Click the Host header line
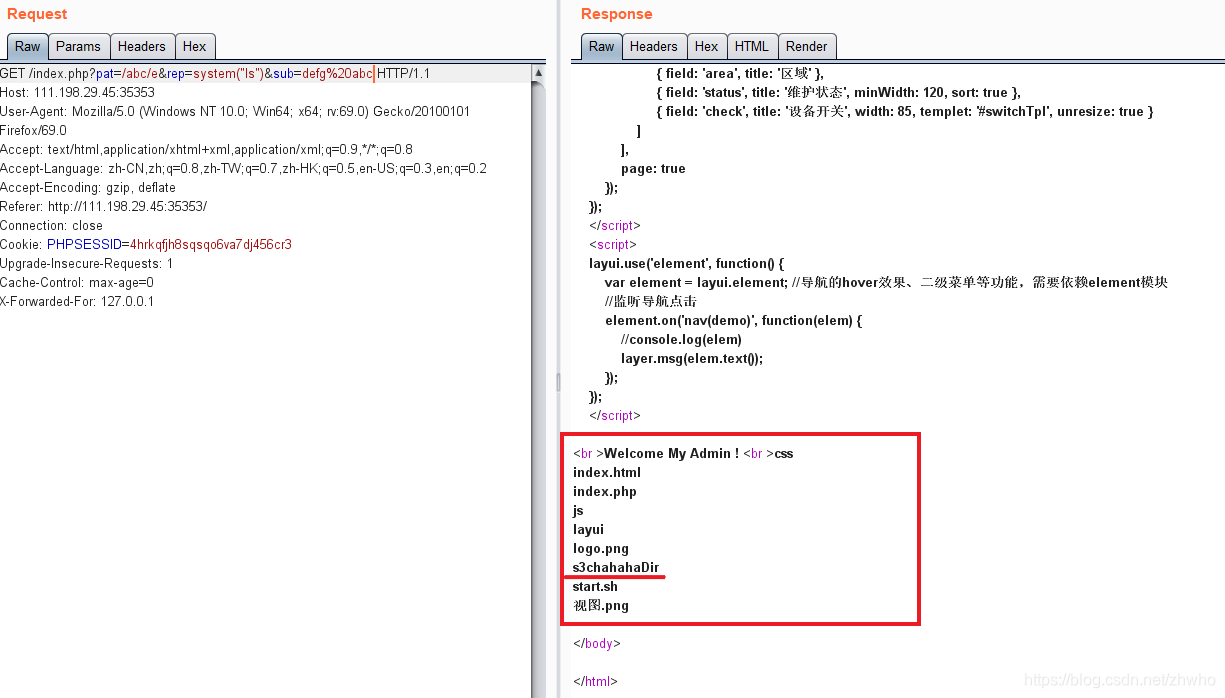 (77, 93)
